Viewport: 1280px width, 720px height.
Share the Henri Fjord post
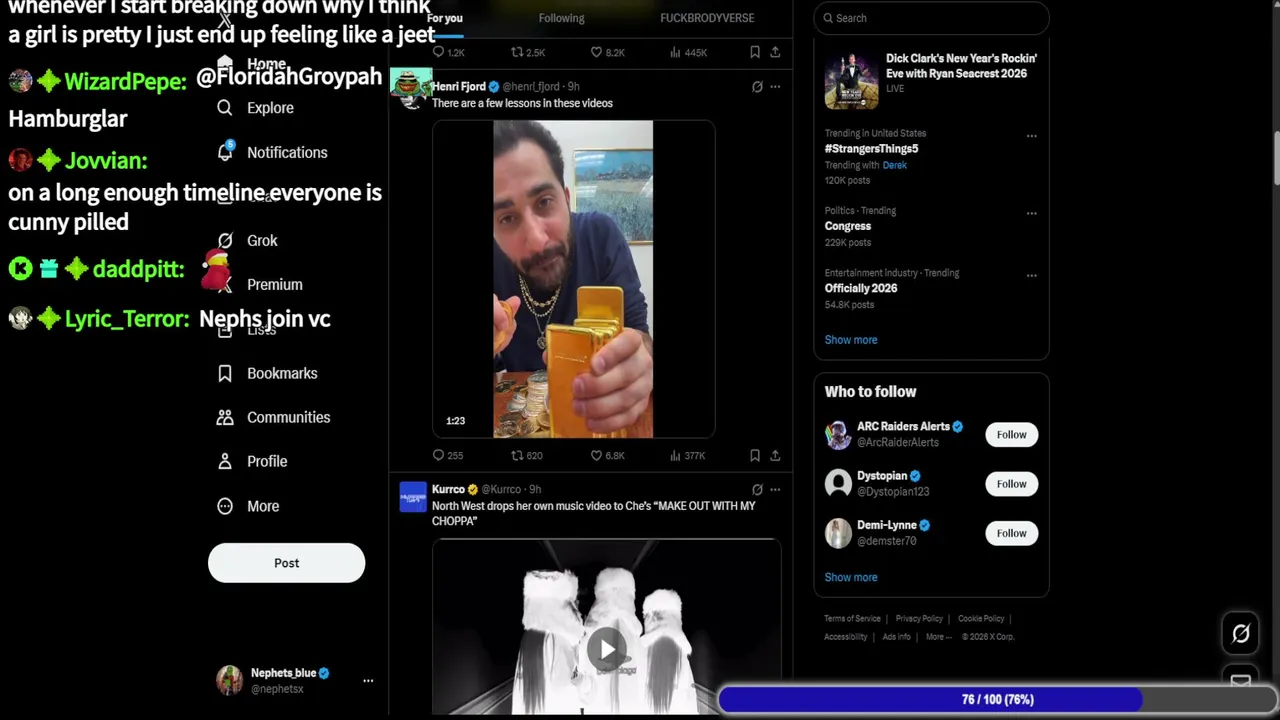click(x=775, y=455)
